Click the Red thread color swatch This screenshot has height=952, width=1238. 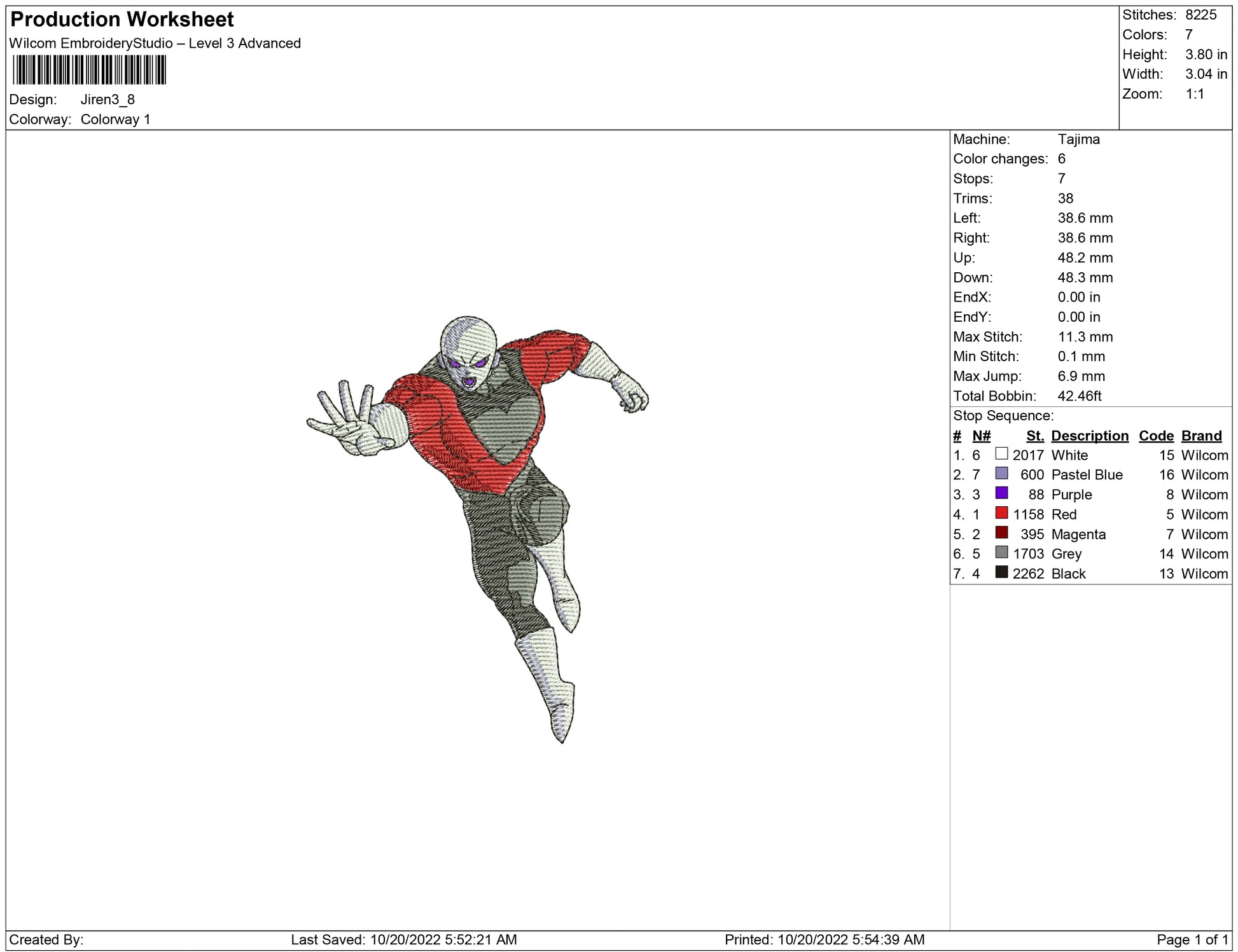(1001, 513)
